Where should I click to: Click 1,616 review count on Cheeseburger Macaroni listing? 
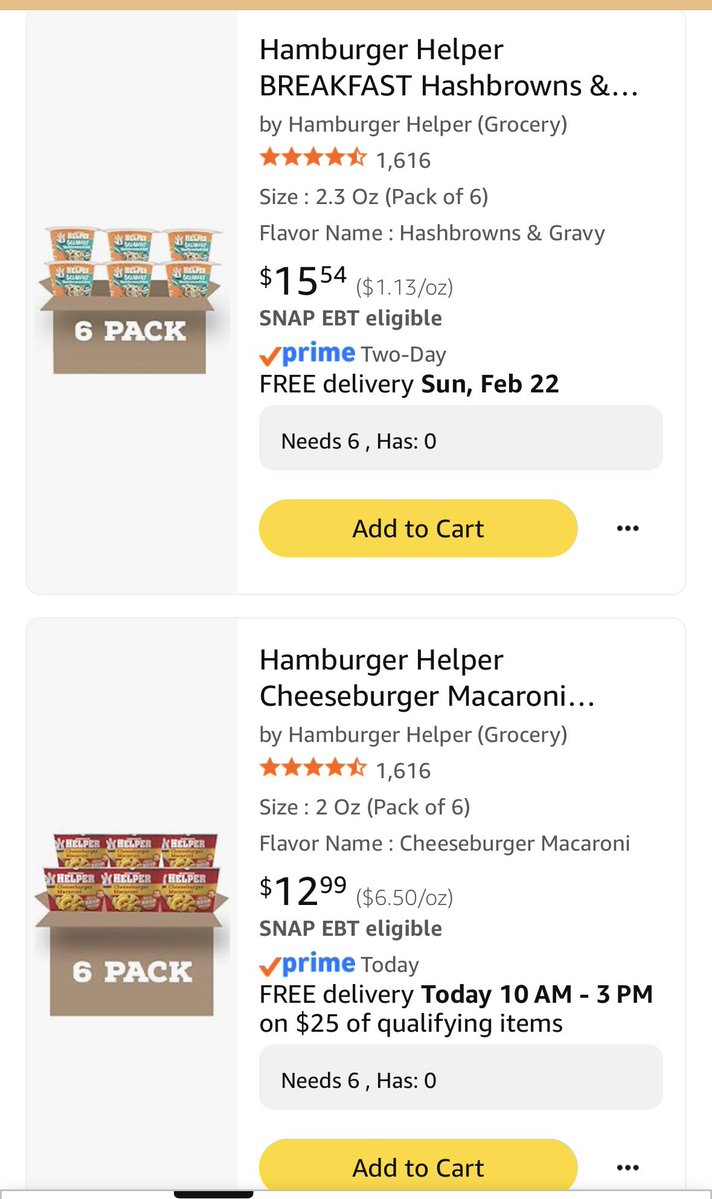(403, 770)
